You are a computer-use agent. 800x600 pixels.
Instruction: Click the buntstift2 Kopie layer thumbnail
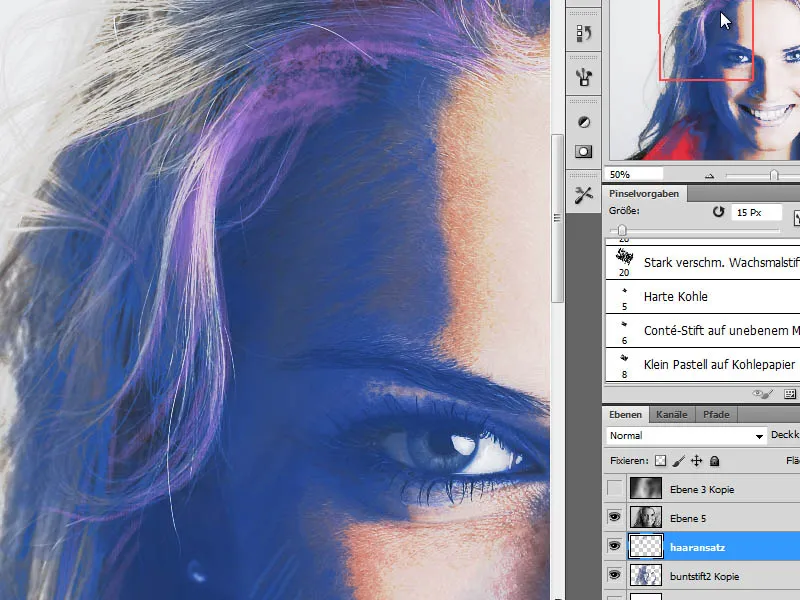pyautogui.click(x=646, y=575)
